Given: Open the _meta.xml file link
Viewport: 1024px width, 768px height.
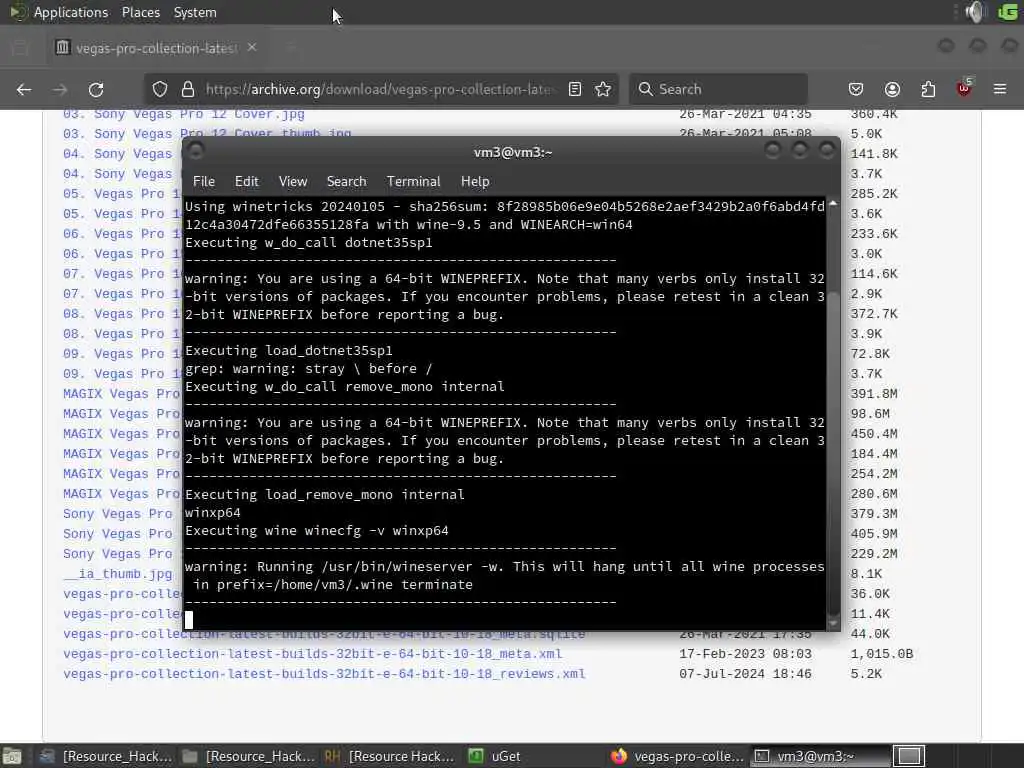Looking at the screenshot, I should point(312,654).
